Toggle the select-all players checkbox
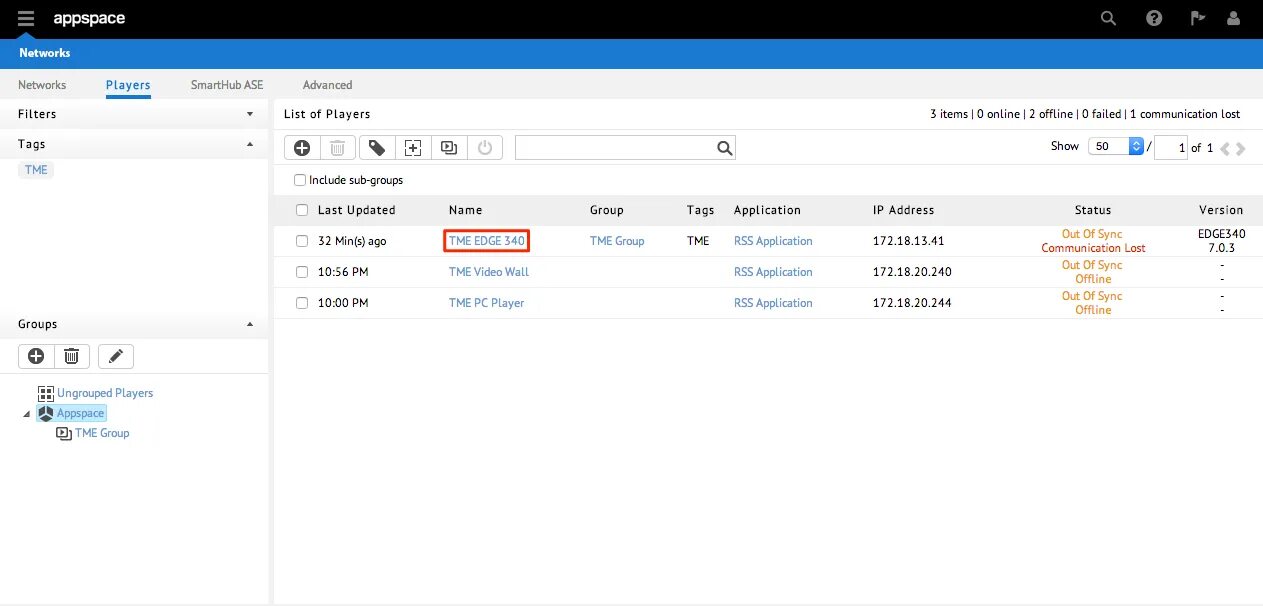 [302, 210]
